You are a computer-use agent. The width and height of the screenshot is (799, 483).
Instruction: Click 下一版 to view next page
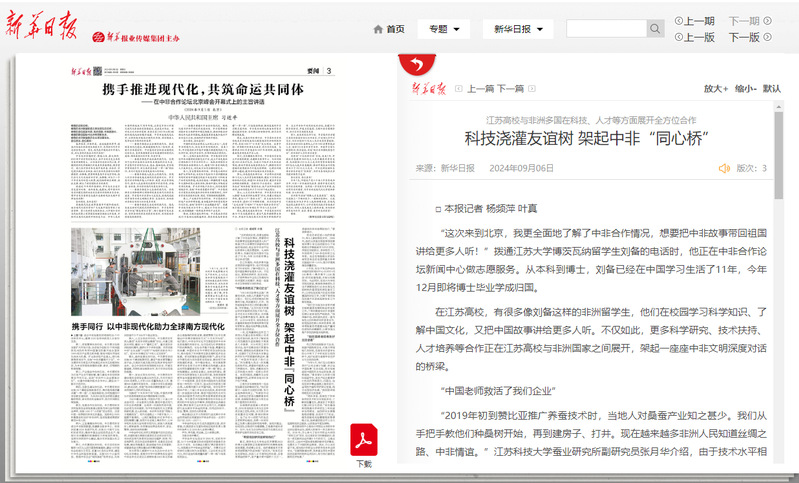click(x=744, y=37)
